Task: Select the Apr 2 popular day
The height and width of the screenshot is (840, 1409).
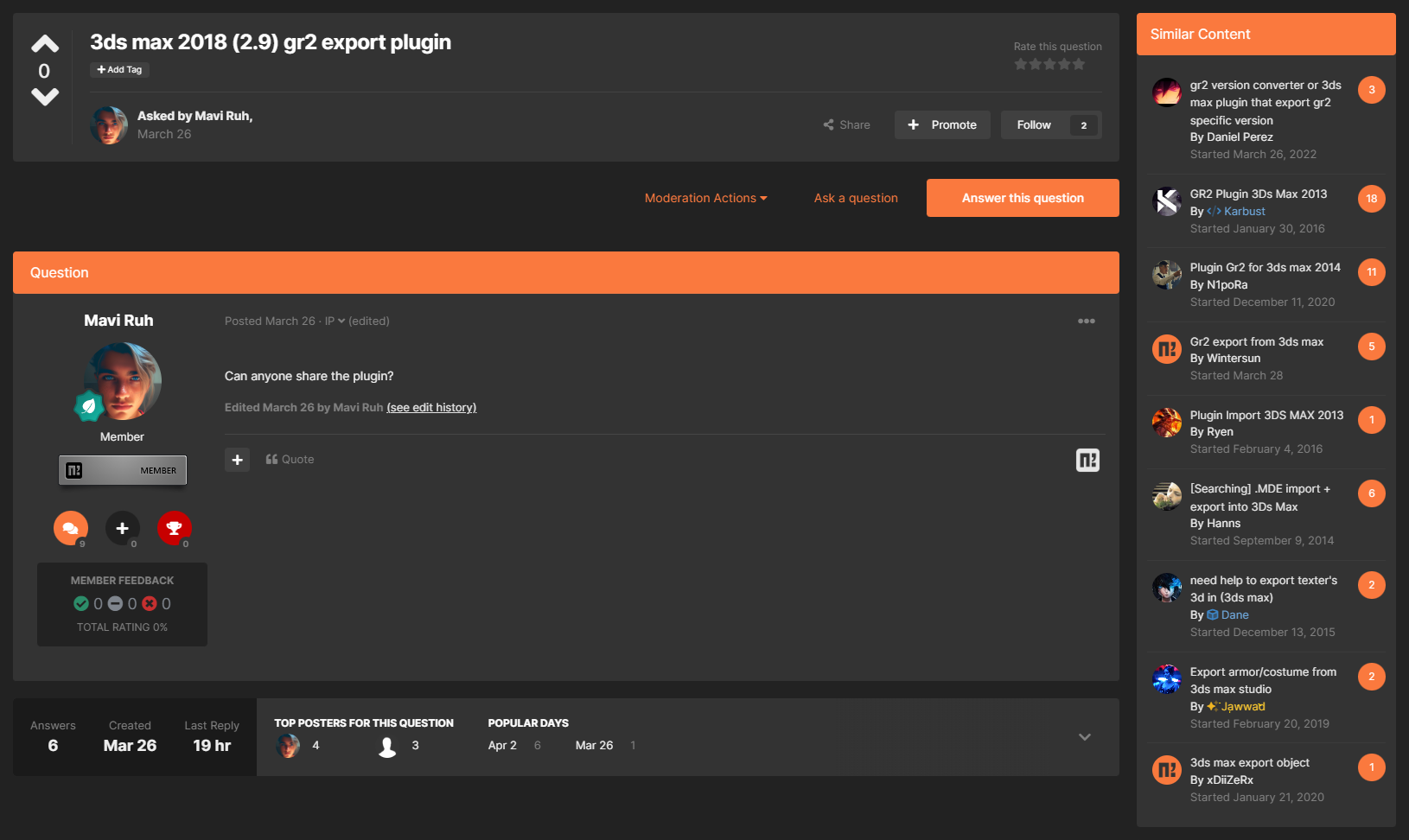Action: click(502, 745)
